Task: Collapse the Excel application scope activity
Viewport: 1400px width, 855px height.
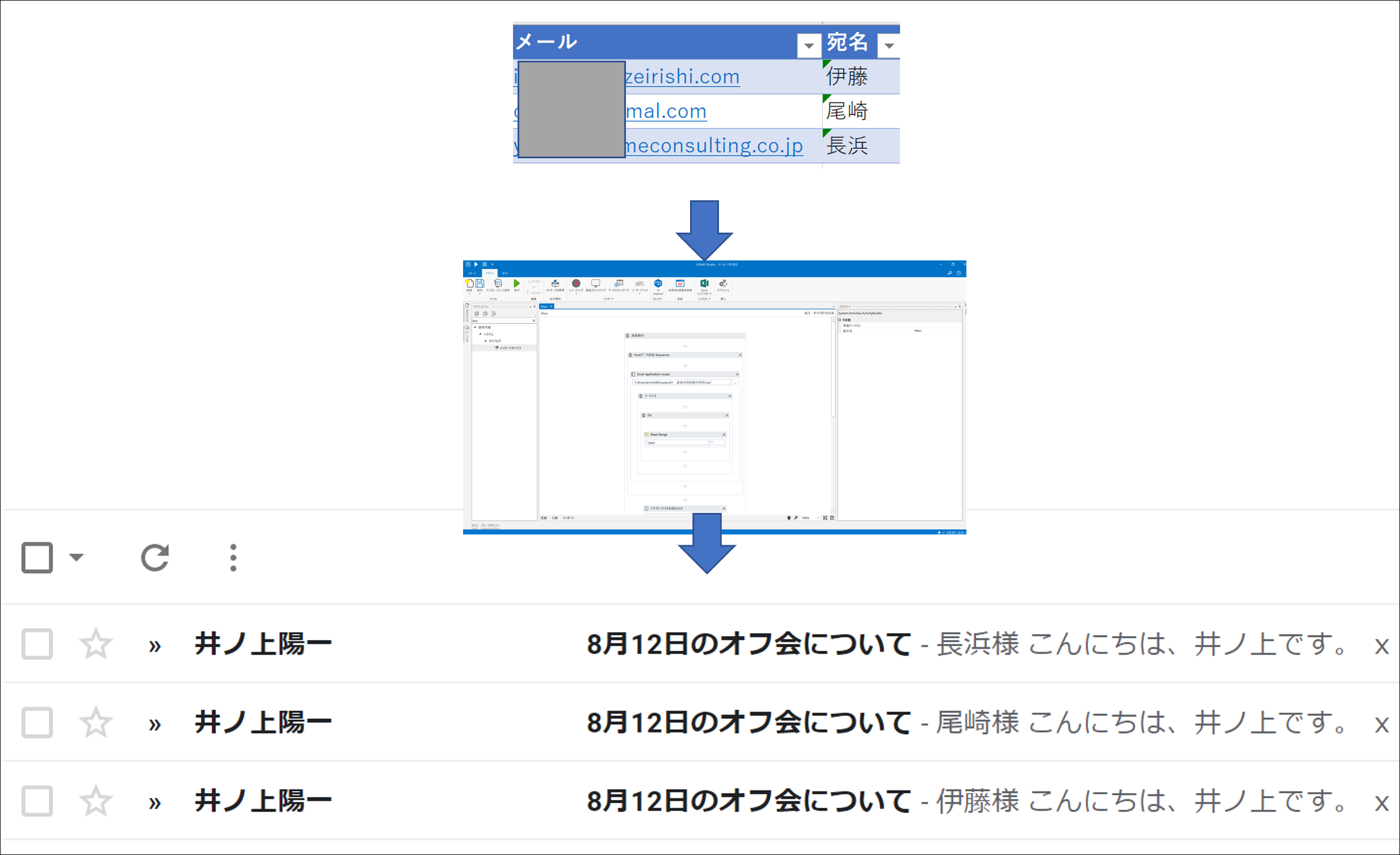Action: click(x=738, y=374)
